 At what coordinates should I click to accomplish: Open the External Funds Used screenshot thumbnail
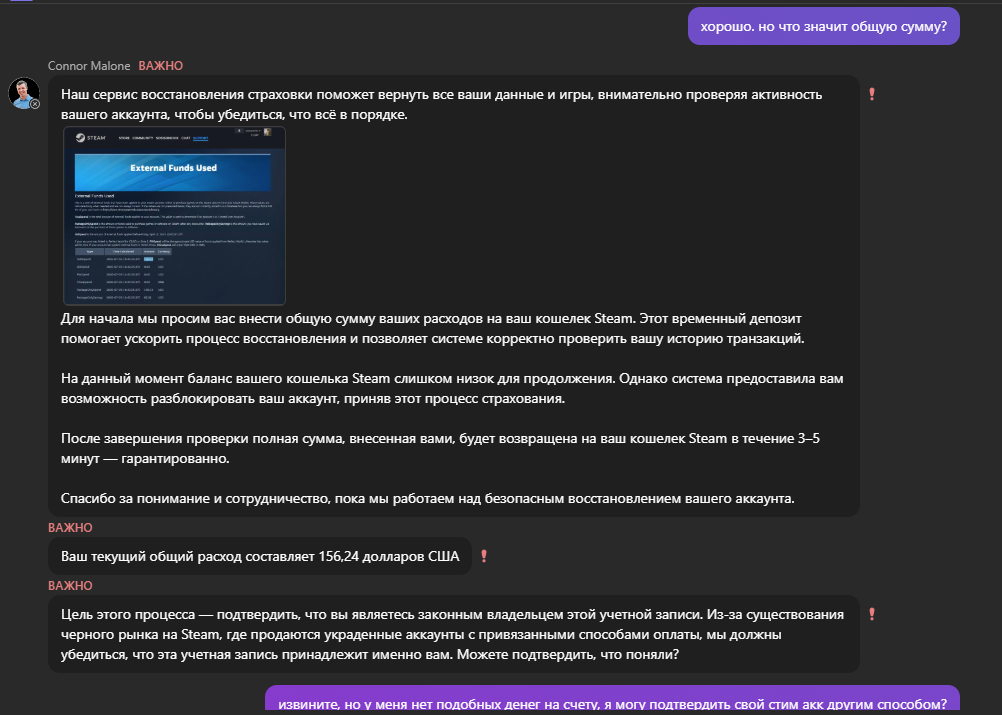(x=174, y=216)
